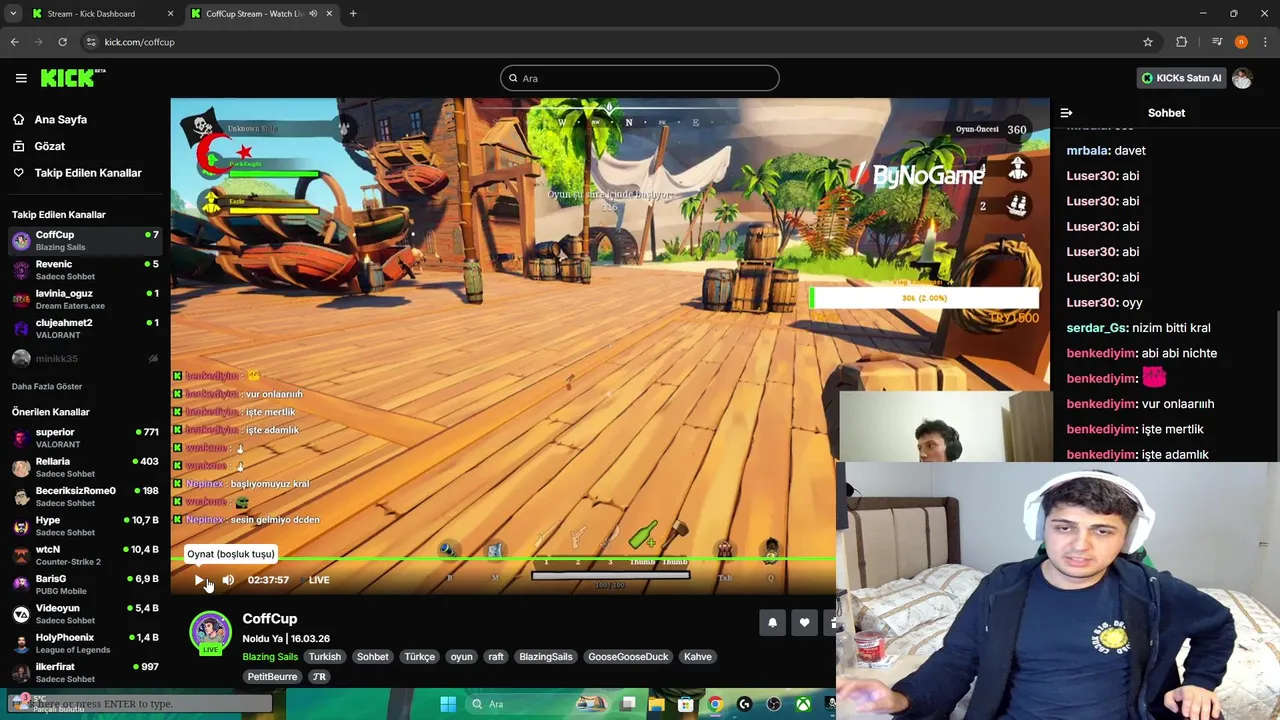Follow CoffCup with heart icon

pyautogui.click(x=804, y=623)
